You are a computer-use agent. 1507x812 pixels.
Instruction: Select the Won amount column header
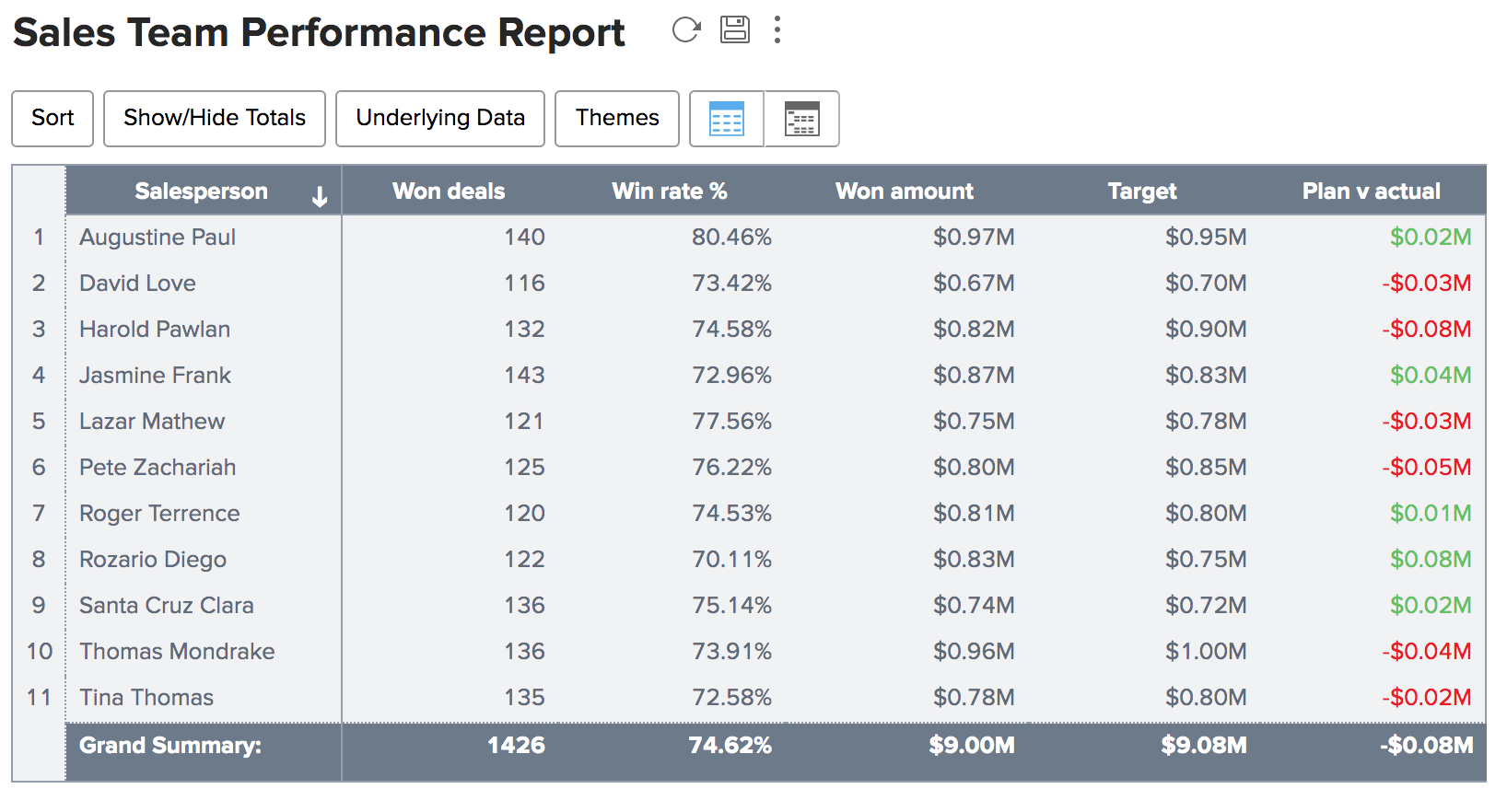pyautogui.click(x=904, y=191)
